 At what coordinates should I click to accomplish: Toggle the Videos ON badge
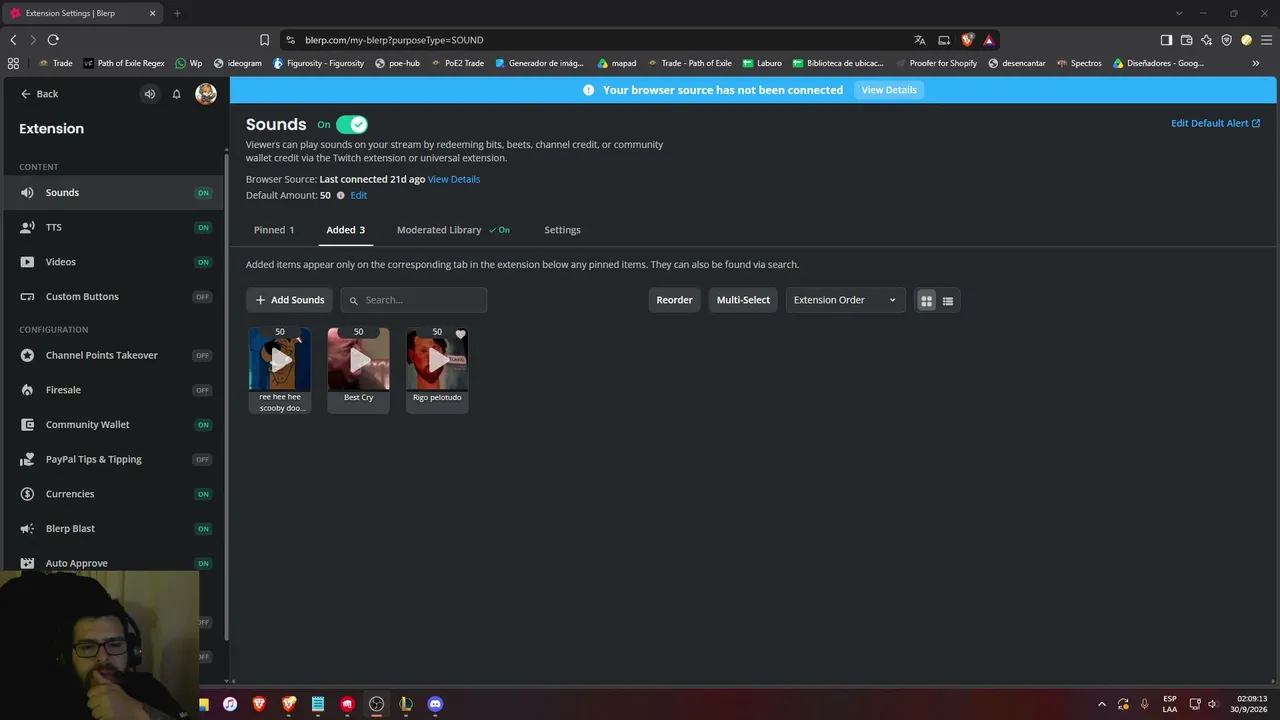click(x=203, y=262)
